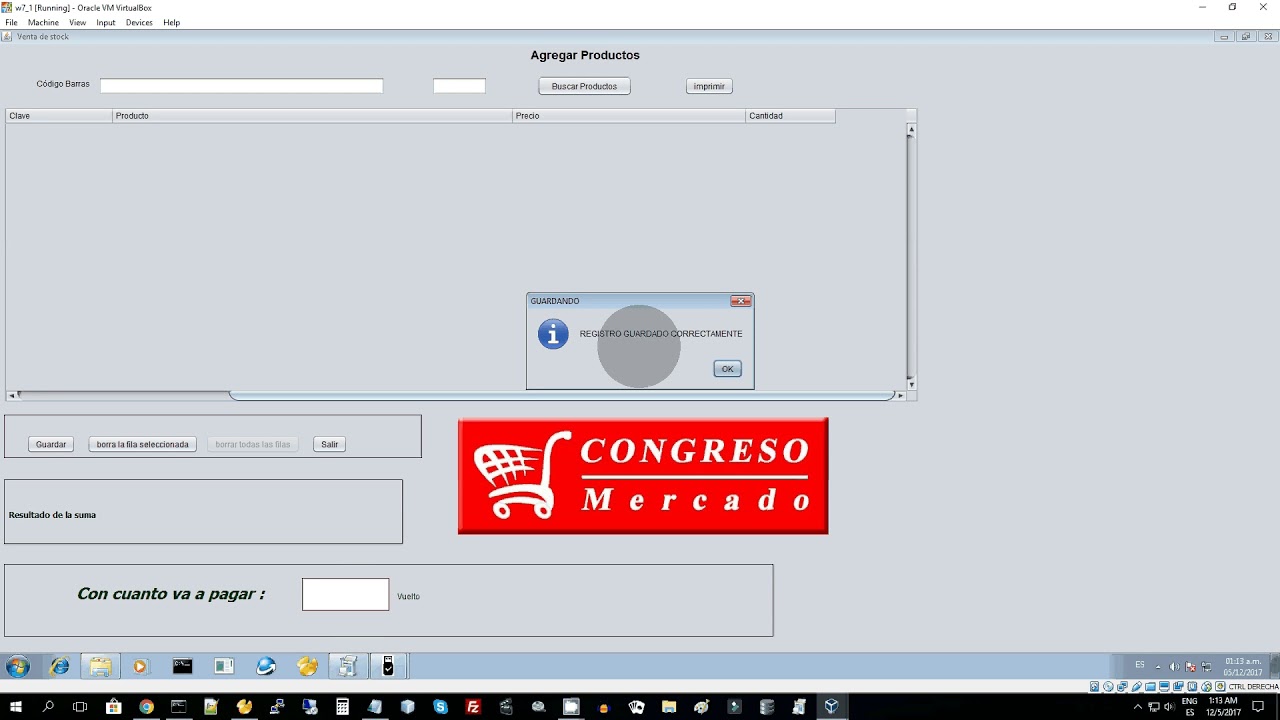
Task: Launch Windows Media Player from guest taskbar
Action: (x=140, y=666)
